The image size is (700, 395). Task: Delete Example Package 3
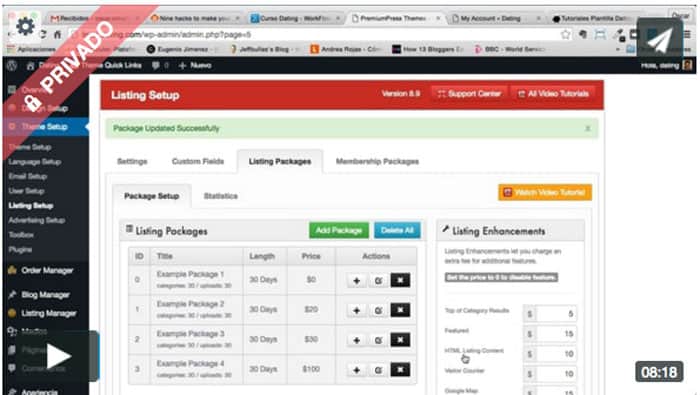(400, 340)
